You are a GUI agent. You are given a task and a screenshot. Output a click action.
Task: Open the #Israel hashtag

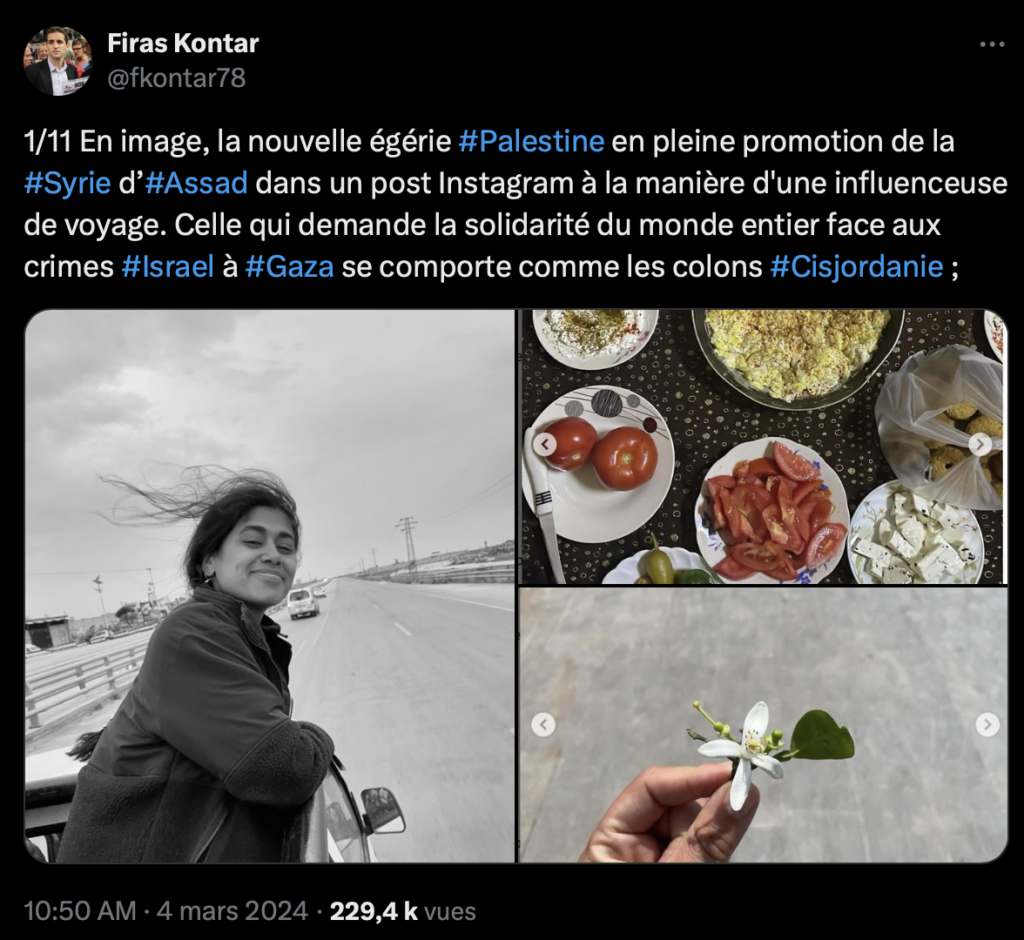tap(168, 267)
